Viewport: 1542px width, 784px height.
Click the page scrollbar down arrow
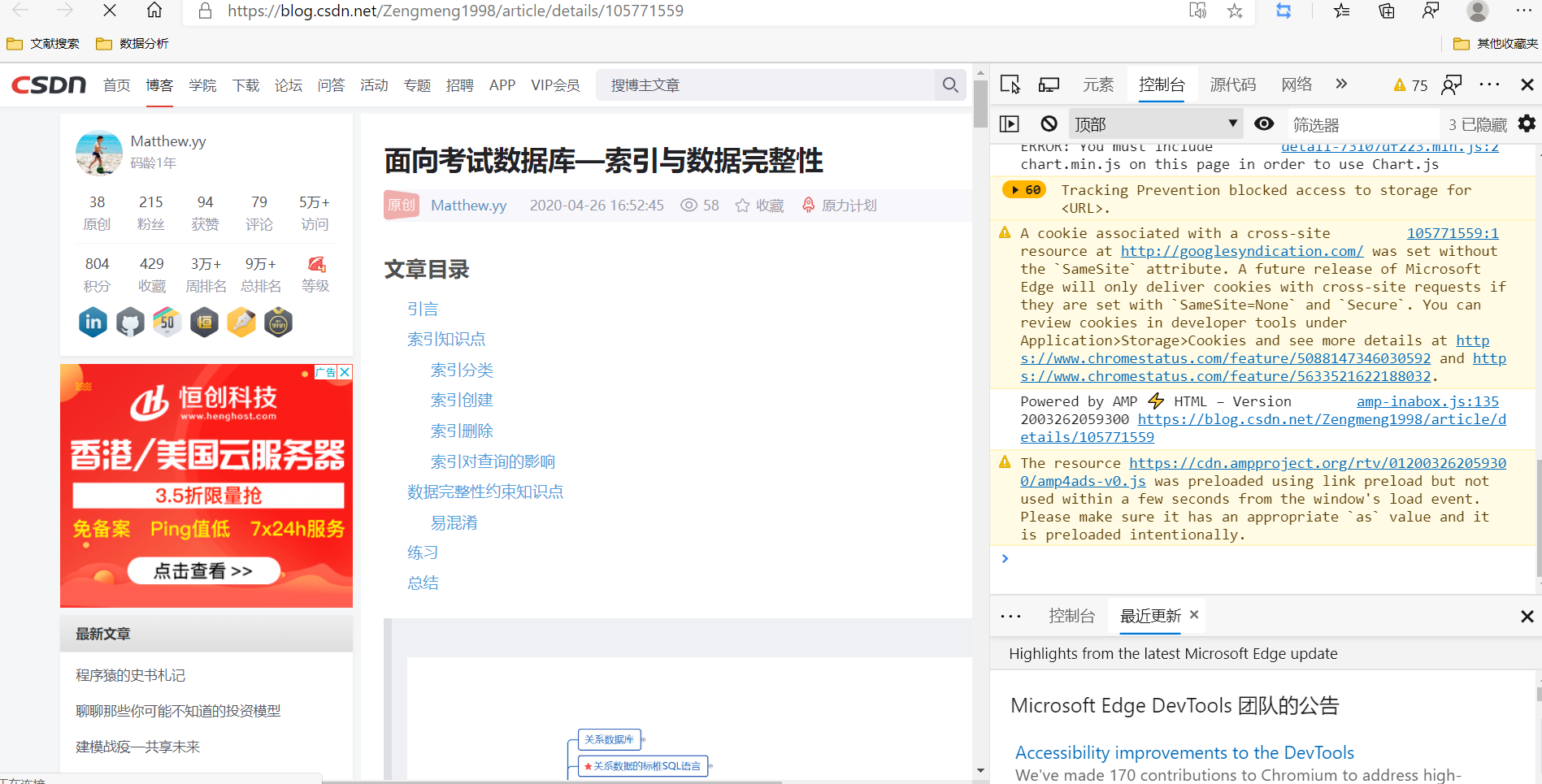[x=980, y=770]
